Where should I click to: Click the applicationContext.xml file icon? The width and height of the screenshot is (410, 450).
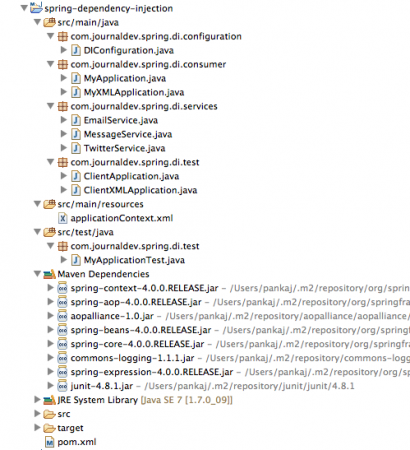point(63,218)
